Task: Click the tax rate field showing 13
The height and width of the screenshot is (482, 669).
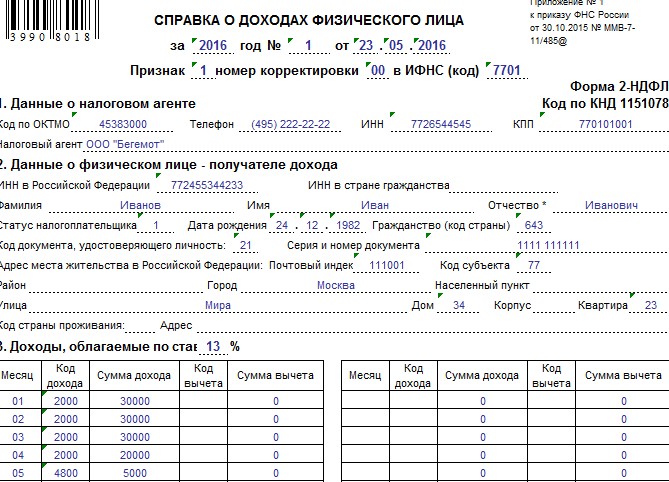Action: click(x=213, y=346)
